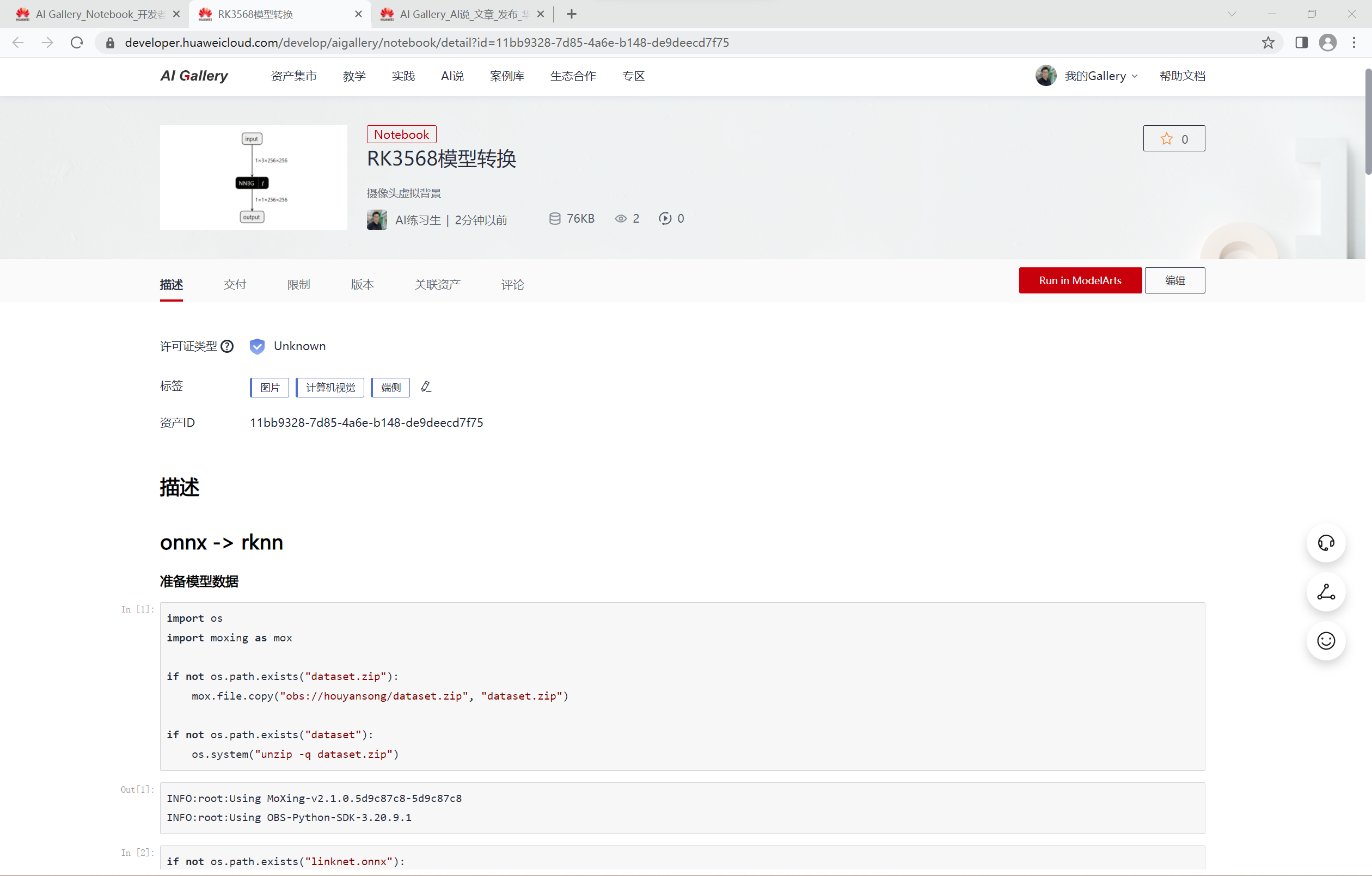Reload the page with the refresh icon
The width and height of the screenshot is (1372, 876).
(77, 43)
